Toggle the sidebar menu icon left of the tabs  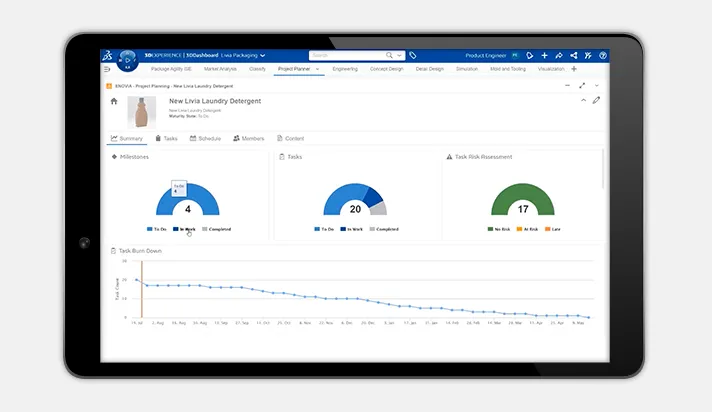pos(107,69)
